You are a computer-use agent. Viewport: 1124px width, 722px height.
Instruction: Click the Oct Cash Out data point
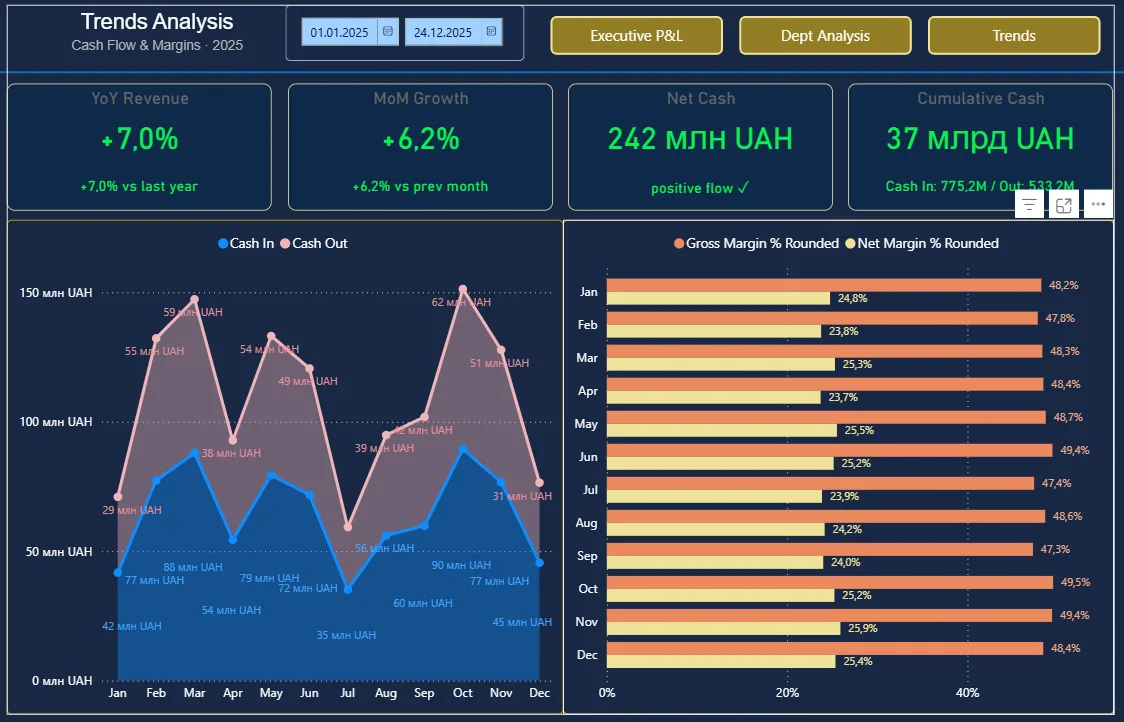463,290
